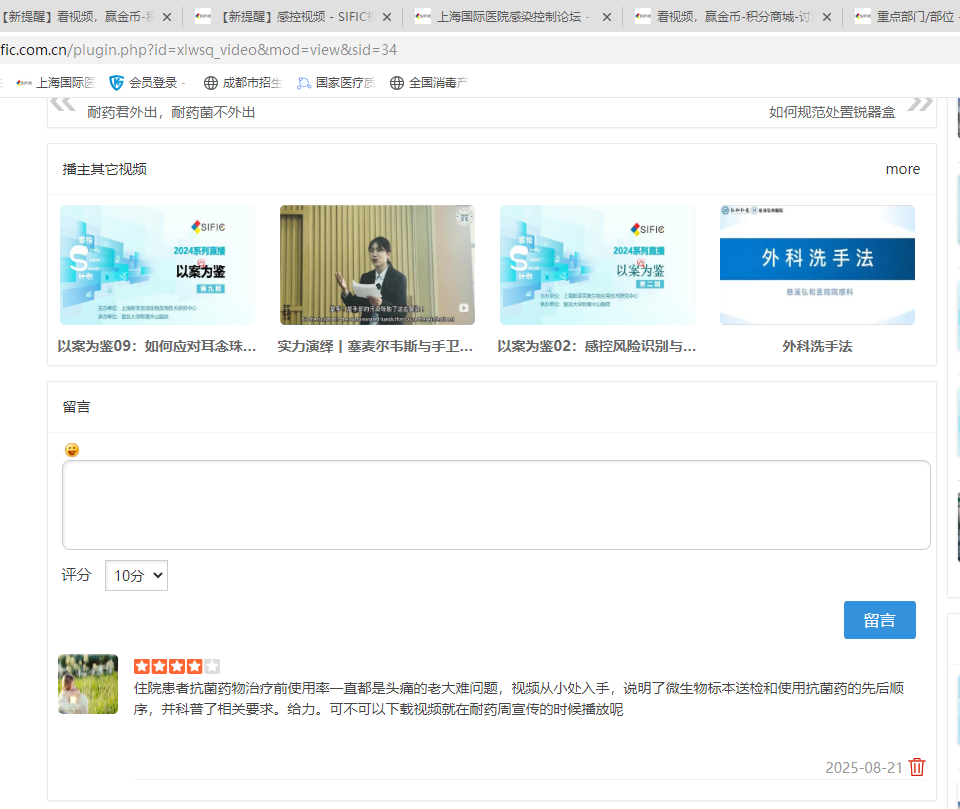Open the more link for 播主其它视频
The height and width of the screenshot is (809, 960).
pyautogui.click(x=902, y=169)
